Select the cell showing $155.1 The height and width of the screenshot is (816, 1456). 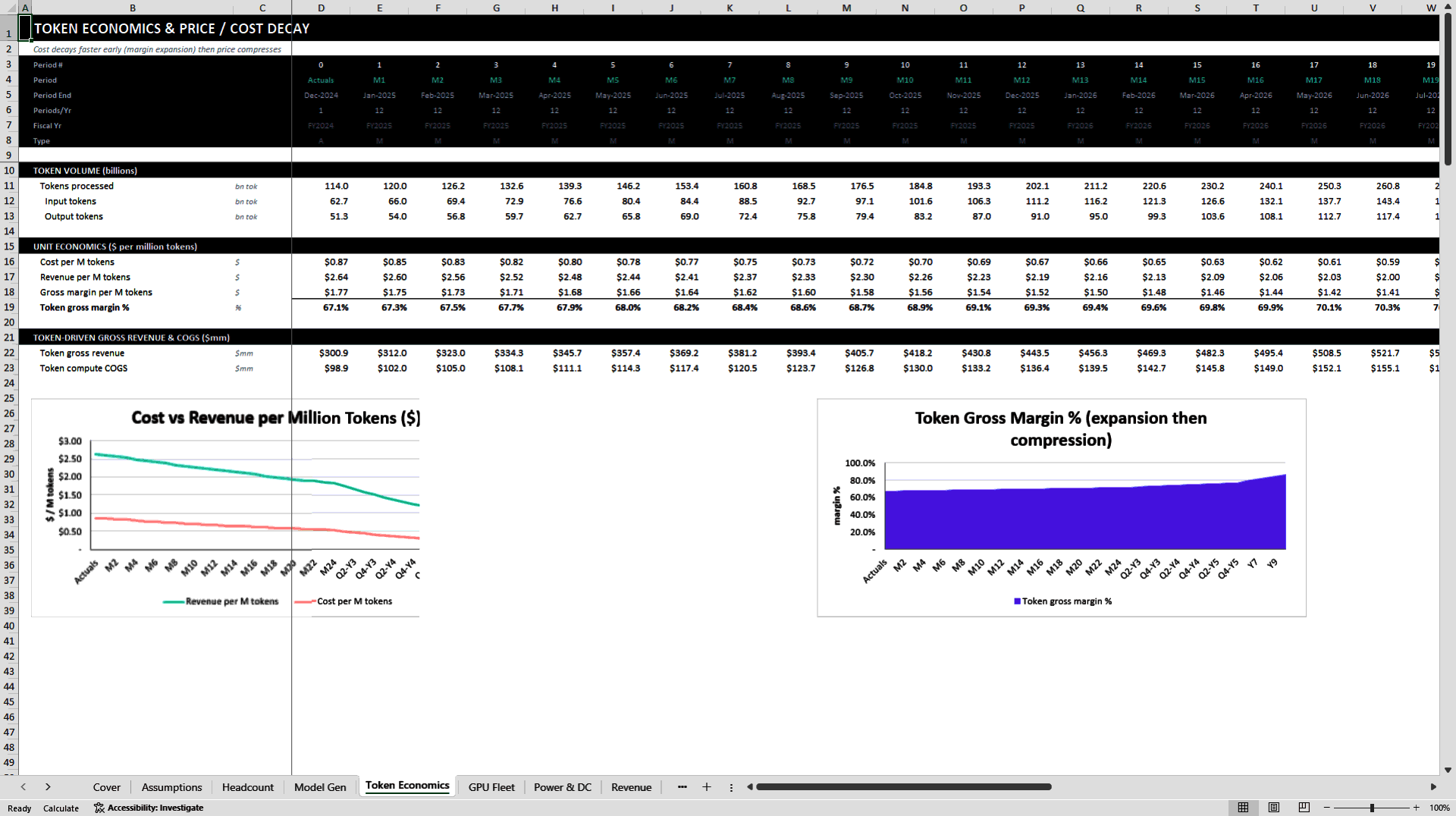1372,368
